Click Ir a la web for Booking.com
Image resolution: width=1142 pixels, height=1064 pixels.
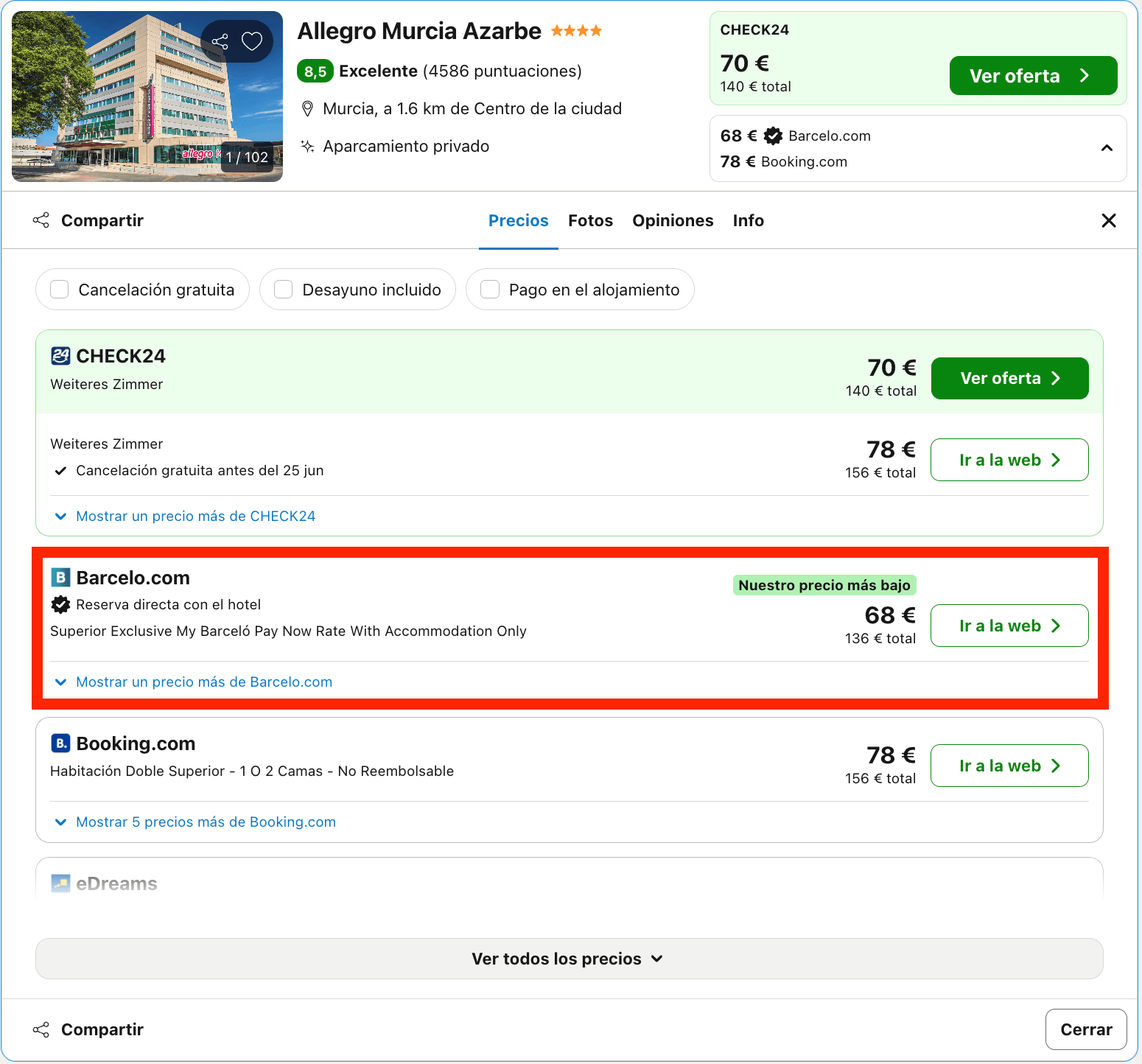[1009, 766]
